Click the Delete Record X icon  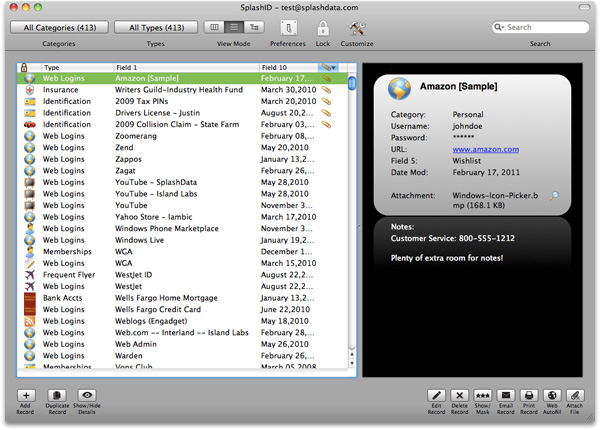click(460, 395)
